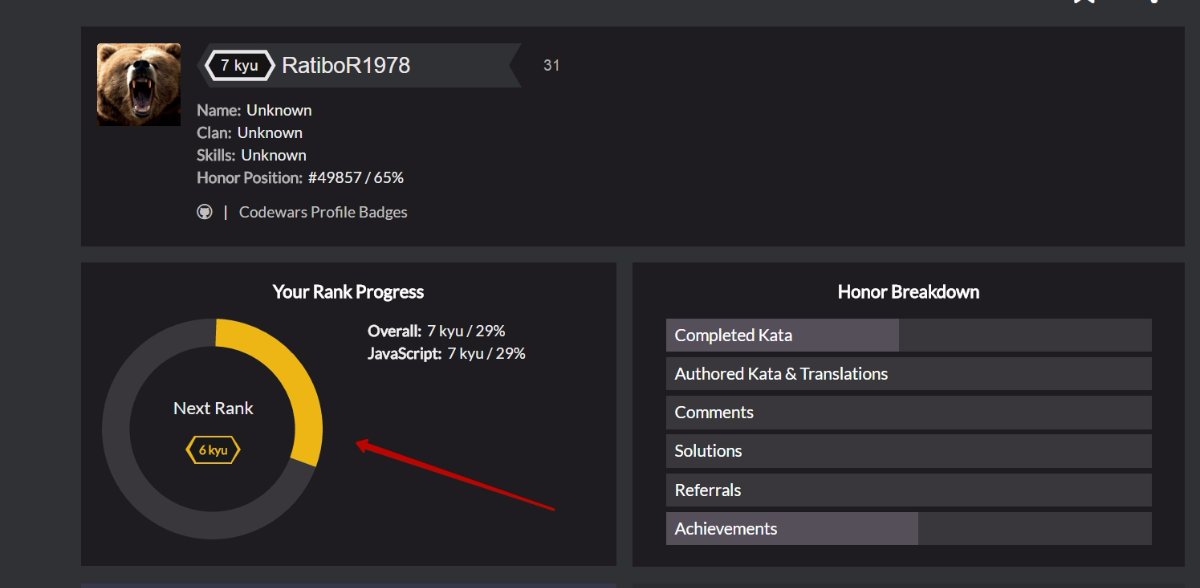The width and height of the screenshot is (1200, 588).
Task: Click the 7 kyu rank badge
Action: coord(239,66)
